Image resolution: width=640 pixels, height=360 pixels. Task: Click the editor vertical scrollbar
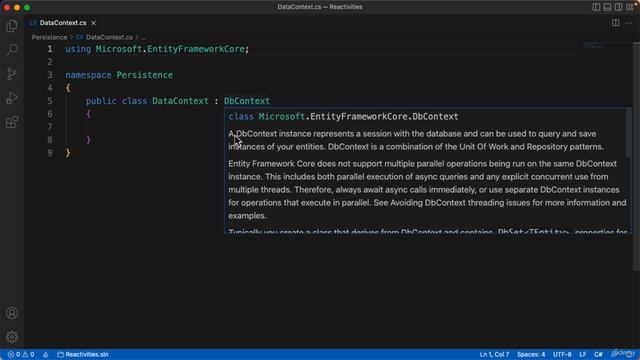coord(636,155)
